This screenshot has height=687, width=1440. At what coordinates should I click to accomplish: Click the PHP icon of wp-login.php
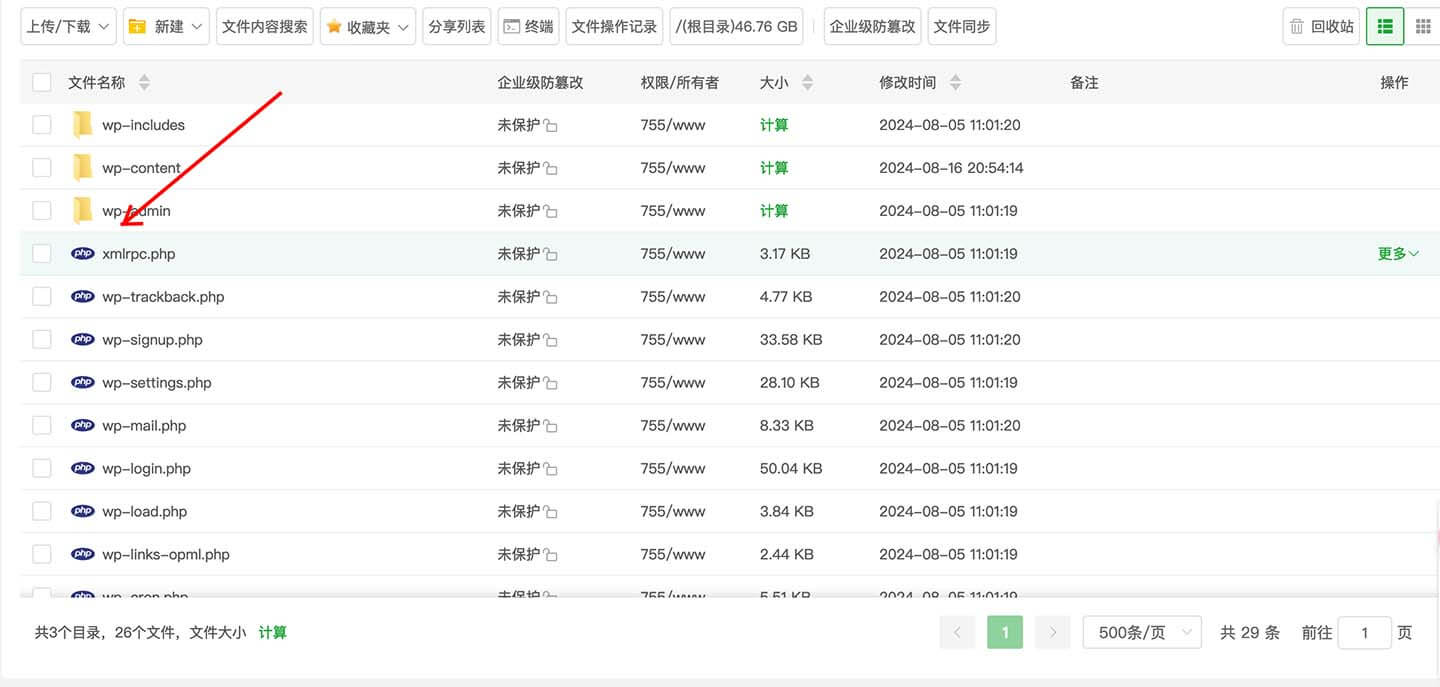[83, 469]
